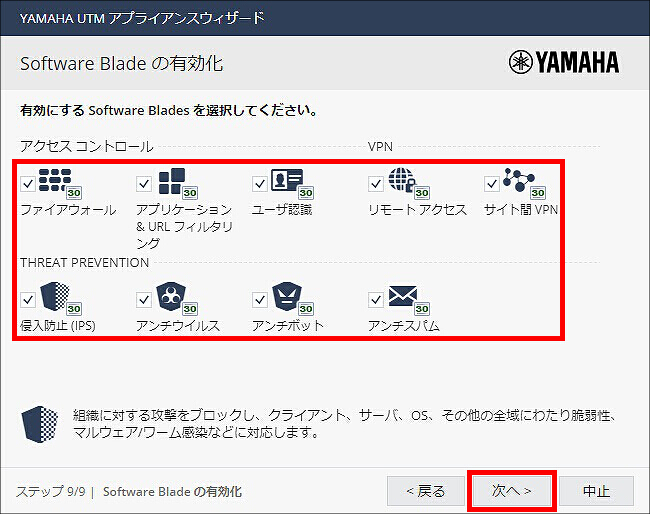The width and height of the screenshot is (650, 514).
Task: Uncheck the アンチスパム checkbox
Action: (376, 299)
